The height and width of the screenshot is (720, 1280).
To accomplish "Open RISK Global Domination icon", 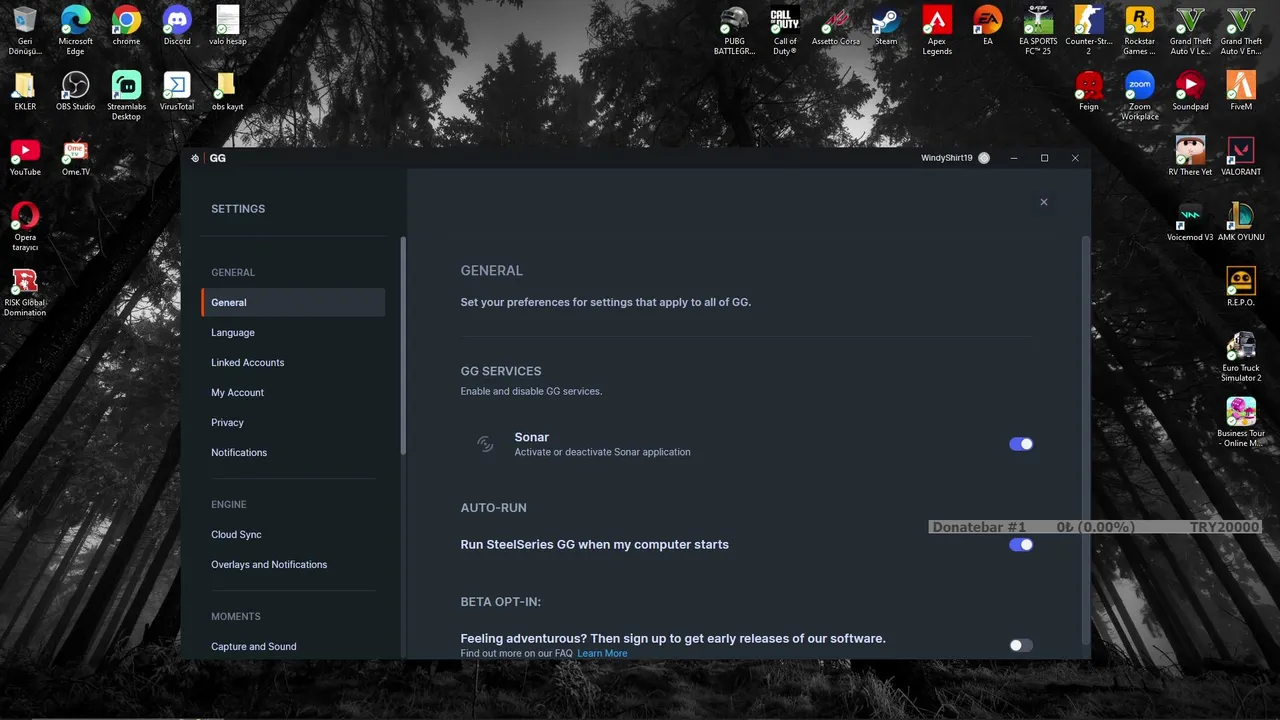I will (x=25, y=282).
